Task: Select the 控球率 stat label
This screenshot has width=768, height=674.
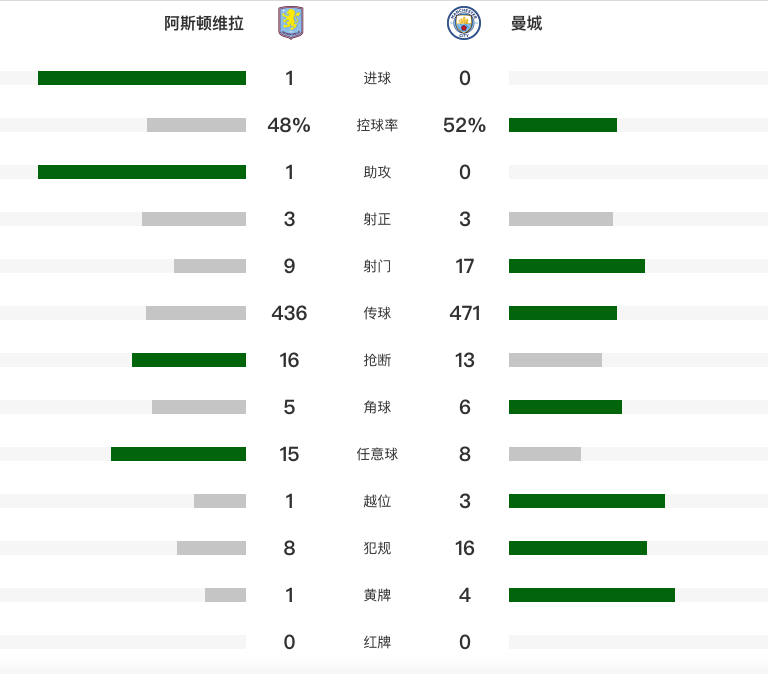Action: tap(377, 125)
